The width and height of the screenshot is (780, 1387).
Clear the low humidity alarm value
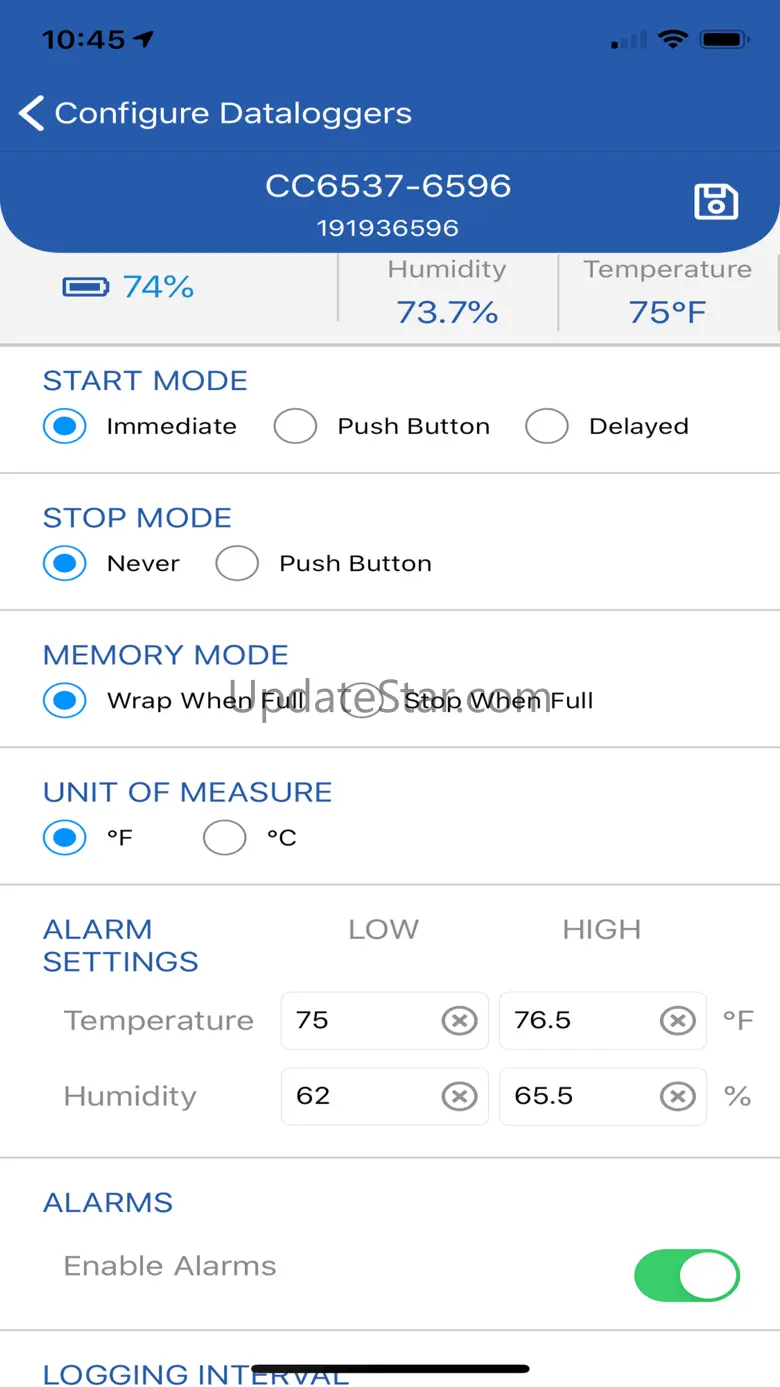pyautogui.click(x=459, y=1097)
